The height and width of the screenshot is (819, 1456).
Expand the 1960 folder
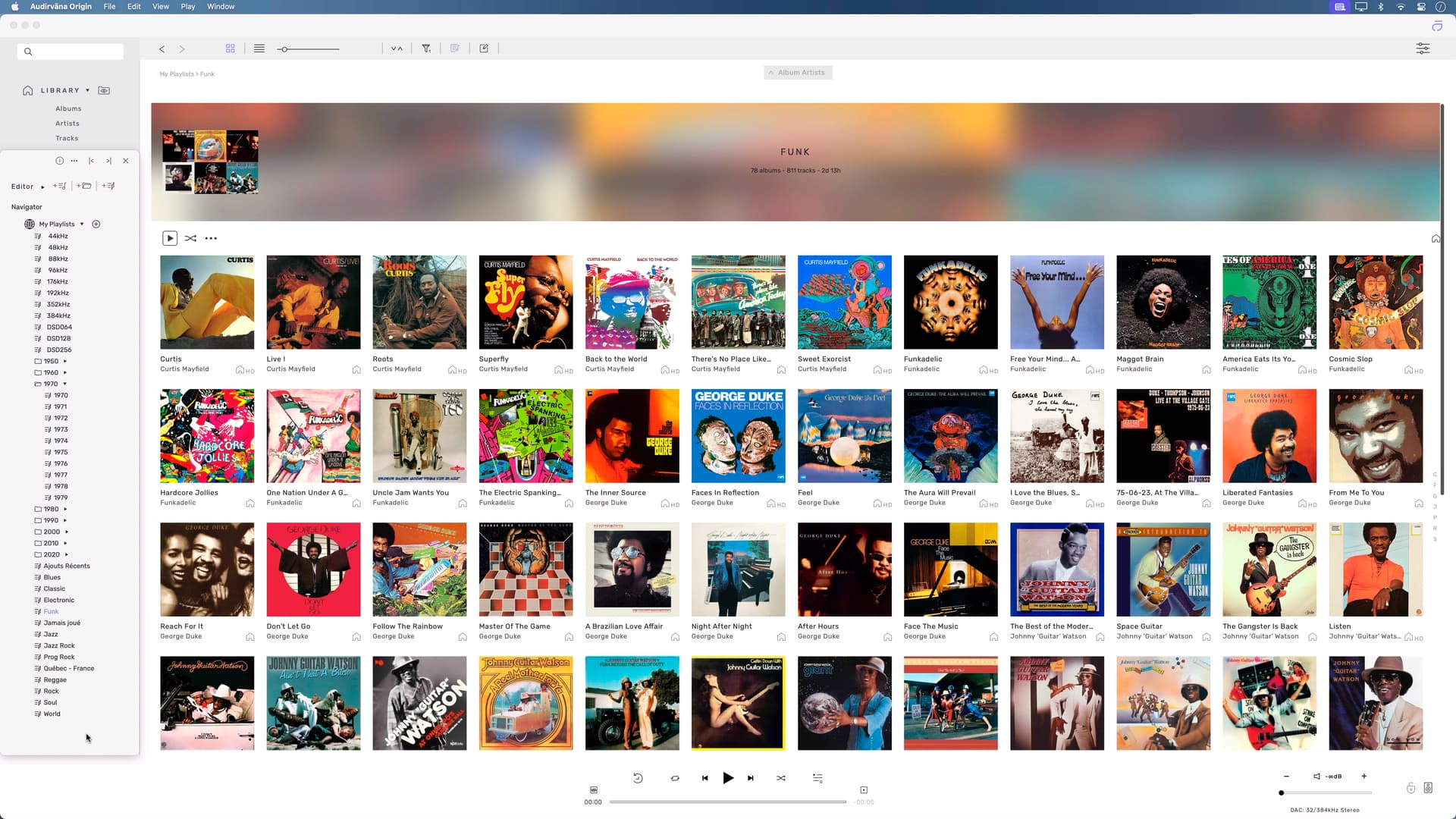point(65,373)
